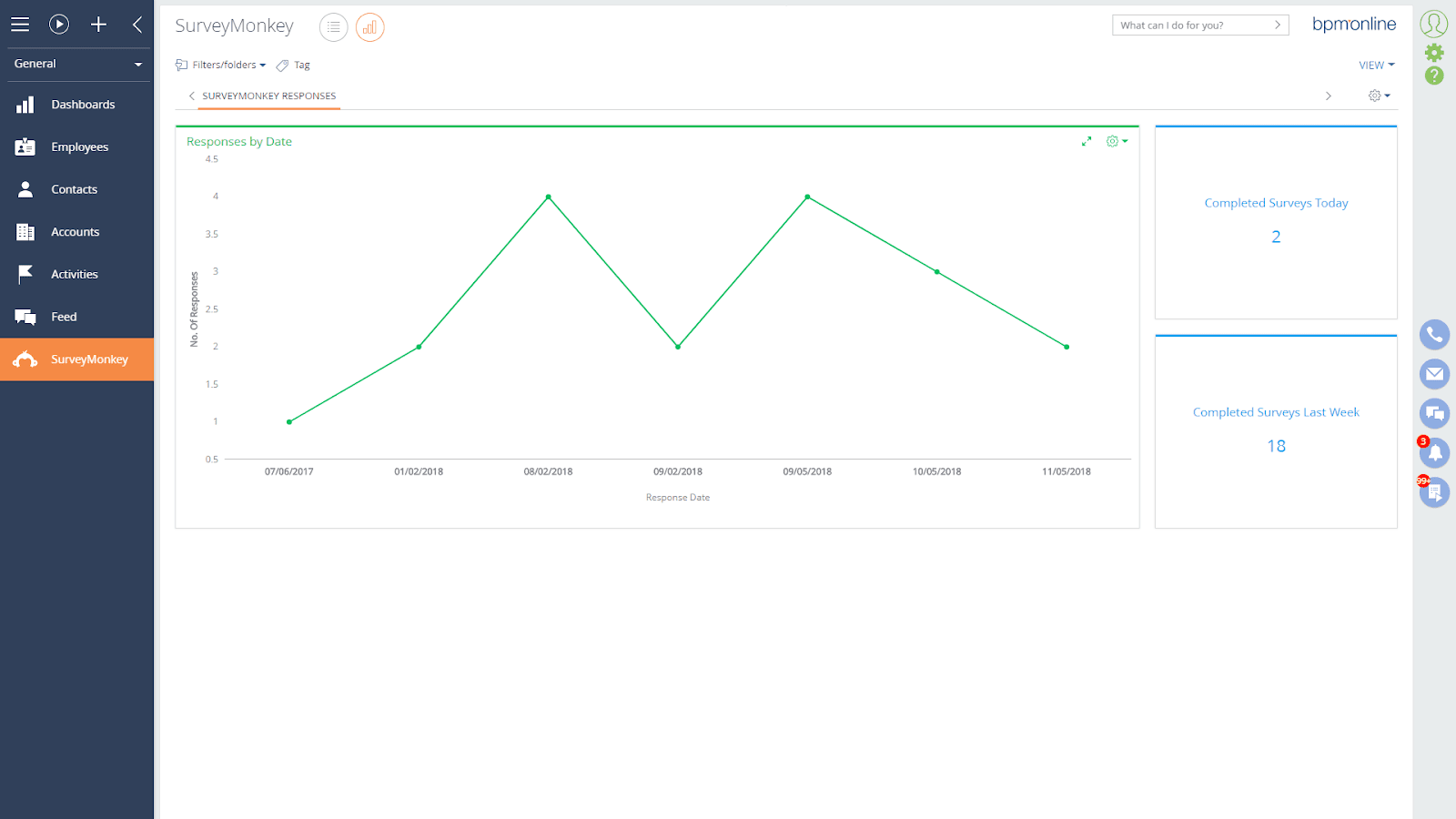Select SurveyMonkey in the sidebar

point(77,359)
